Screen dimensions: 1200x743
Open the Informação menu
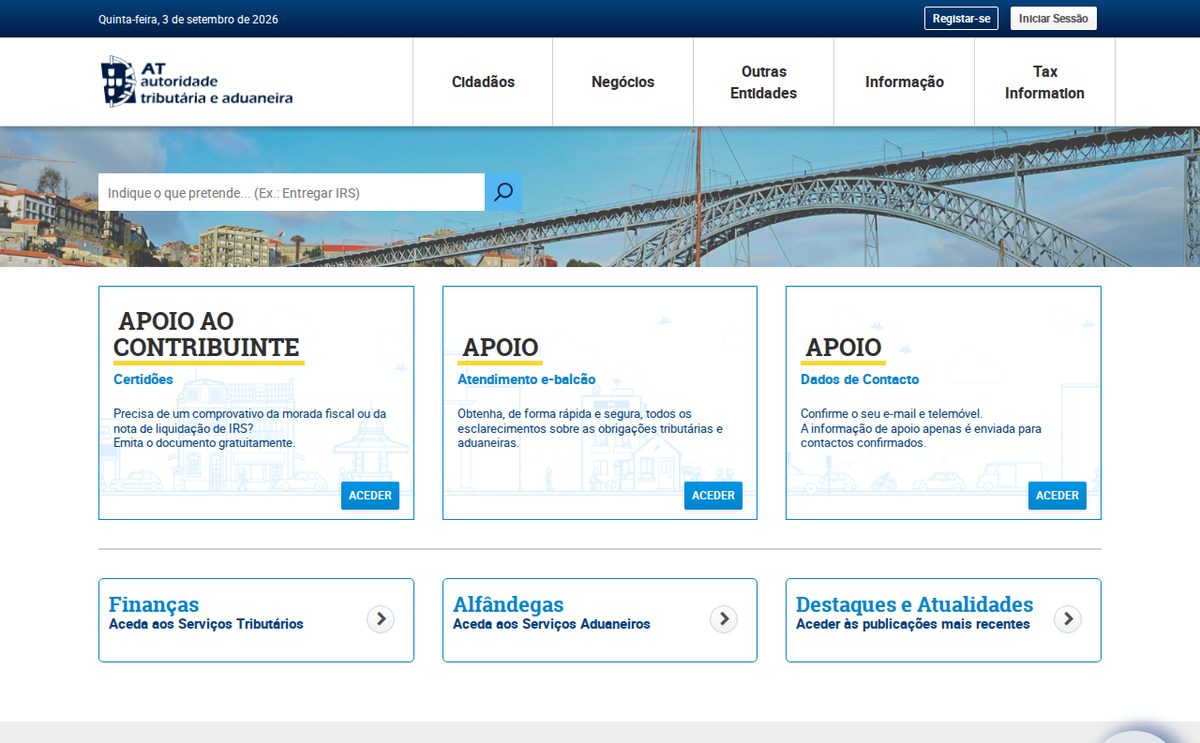point(904,82)
